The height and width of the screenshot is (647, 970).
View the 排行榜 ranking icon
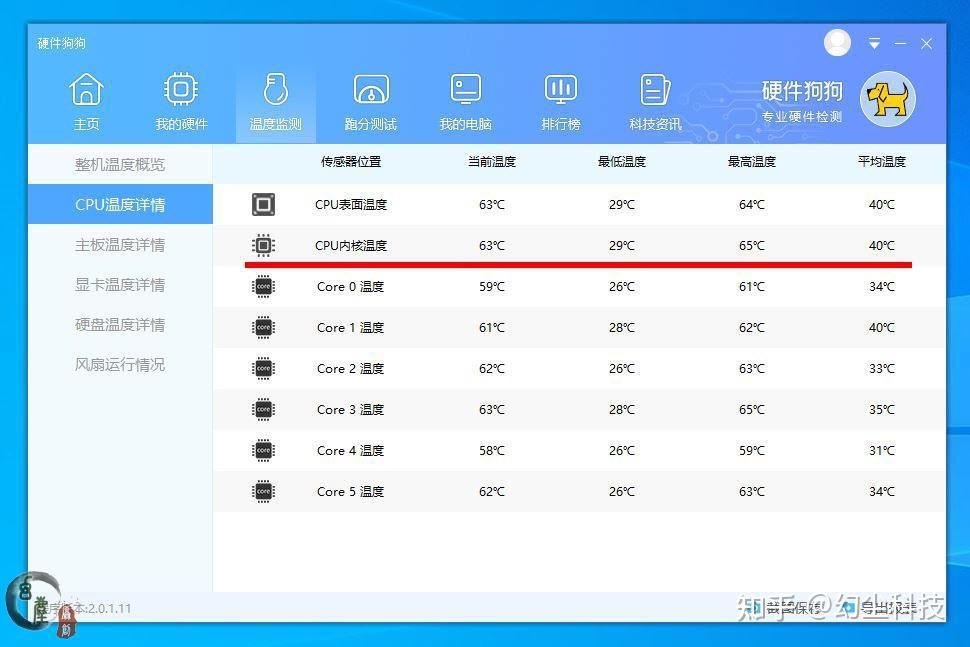click(x=560, y=100)
